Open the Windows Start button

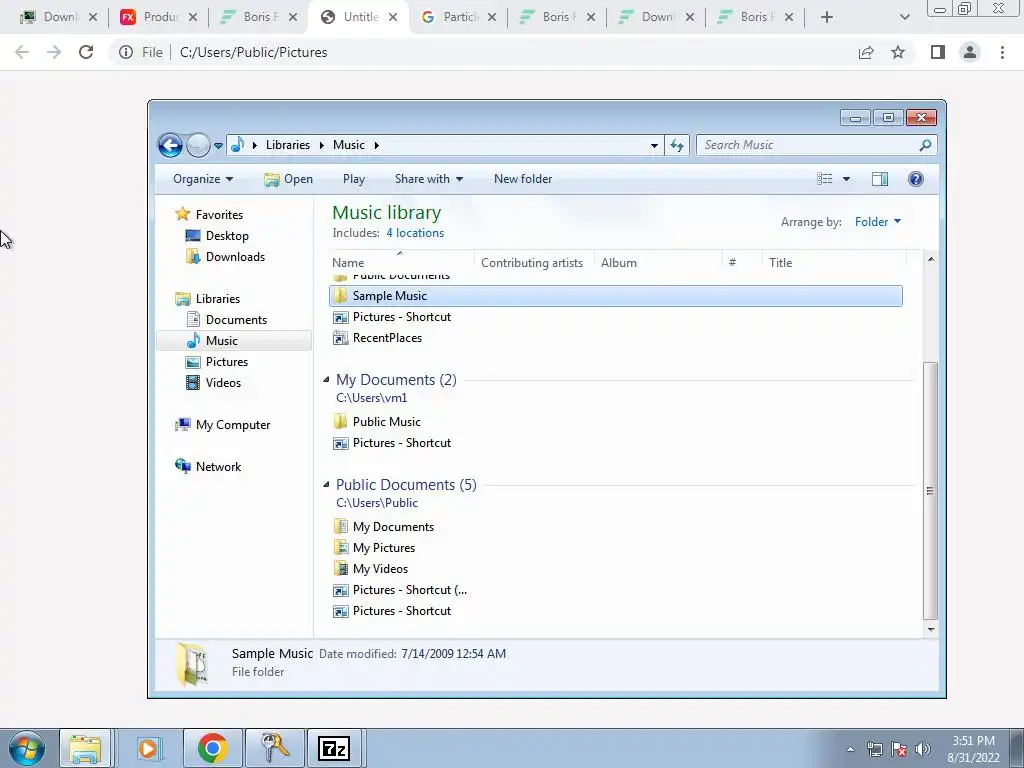tap(27, 748)
